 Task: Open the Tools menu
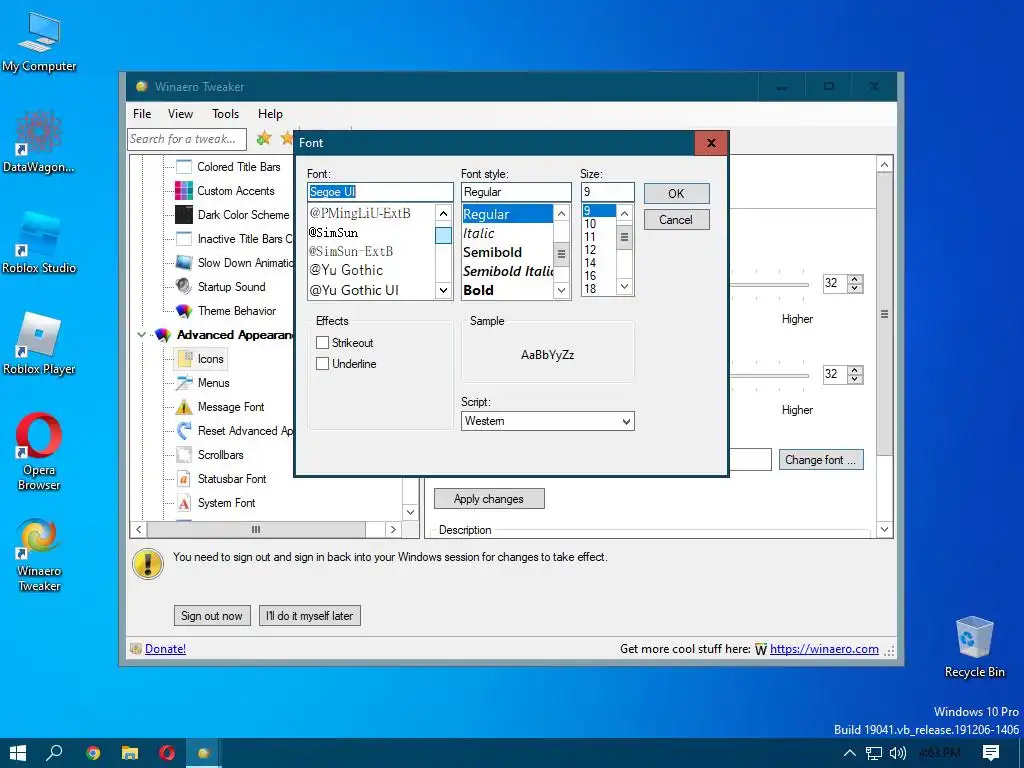point(225,114)
